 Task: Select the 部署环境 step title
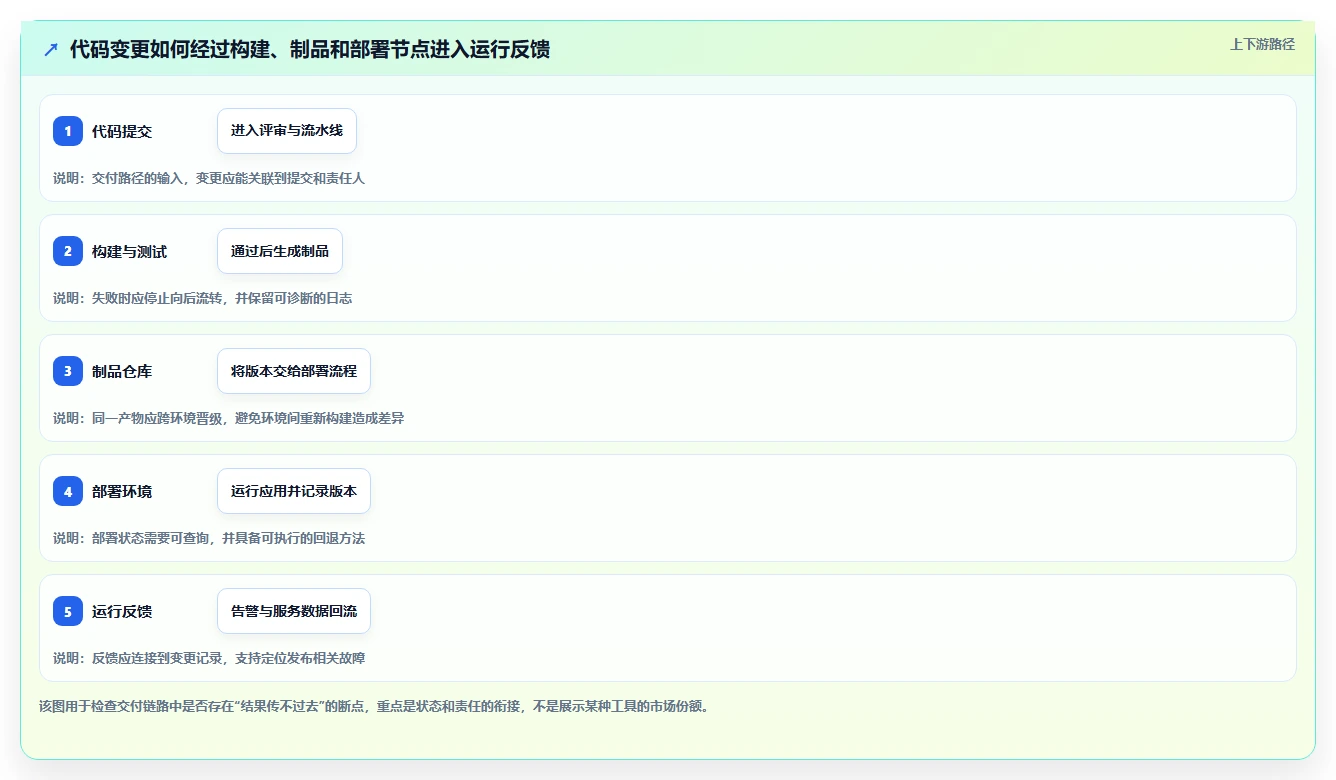122,491
